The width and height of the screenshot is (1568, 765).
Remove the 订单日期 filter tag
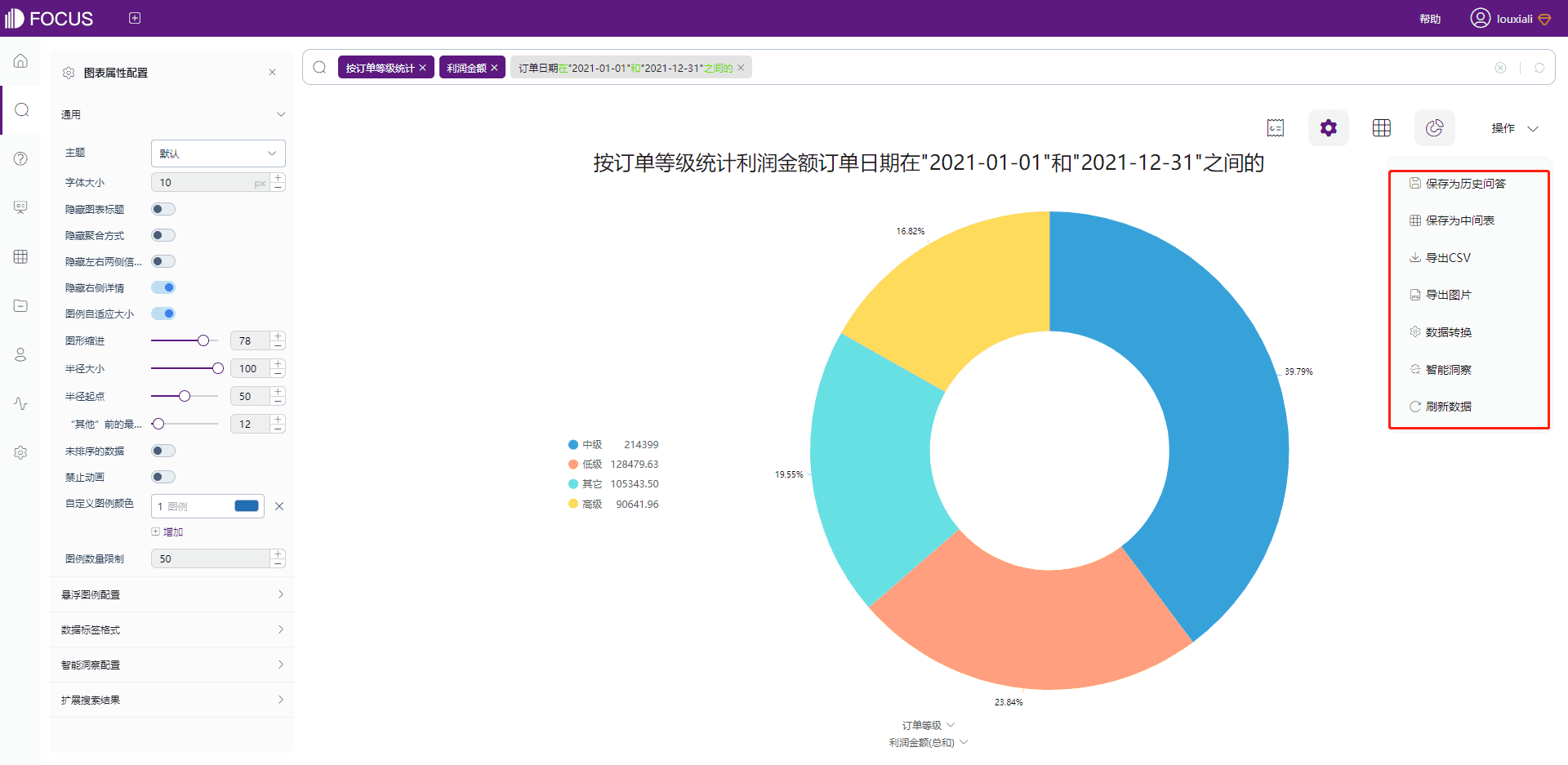(741, 68)
